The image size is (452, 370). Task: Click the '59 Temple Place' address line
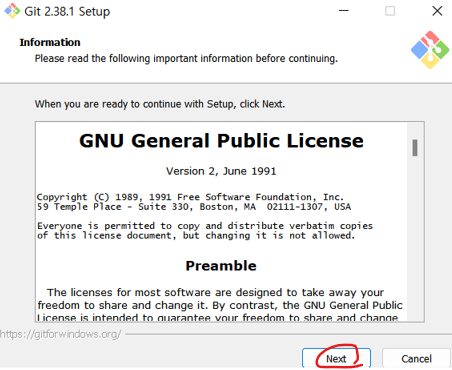click(194, 207)
